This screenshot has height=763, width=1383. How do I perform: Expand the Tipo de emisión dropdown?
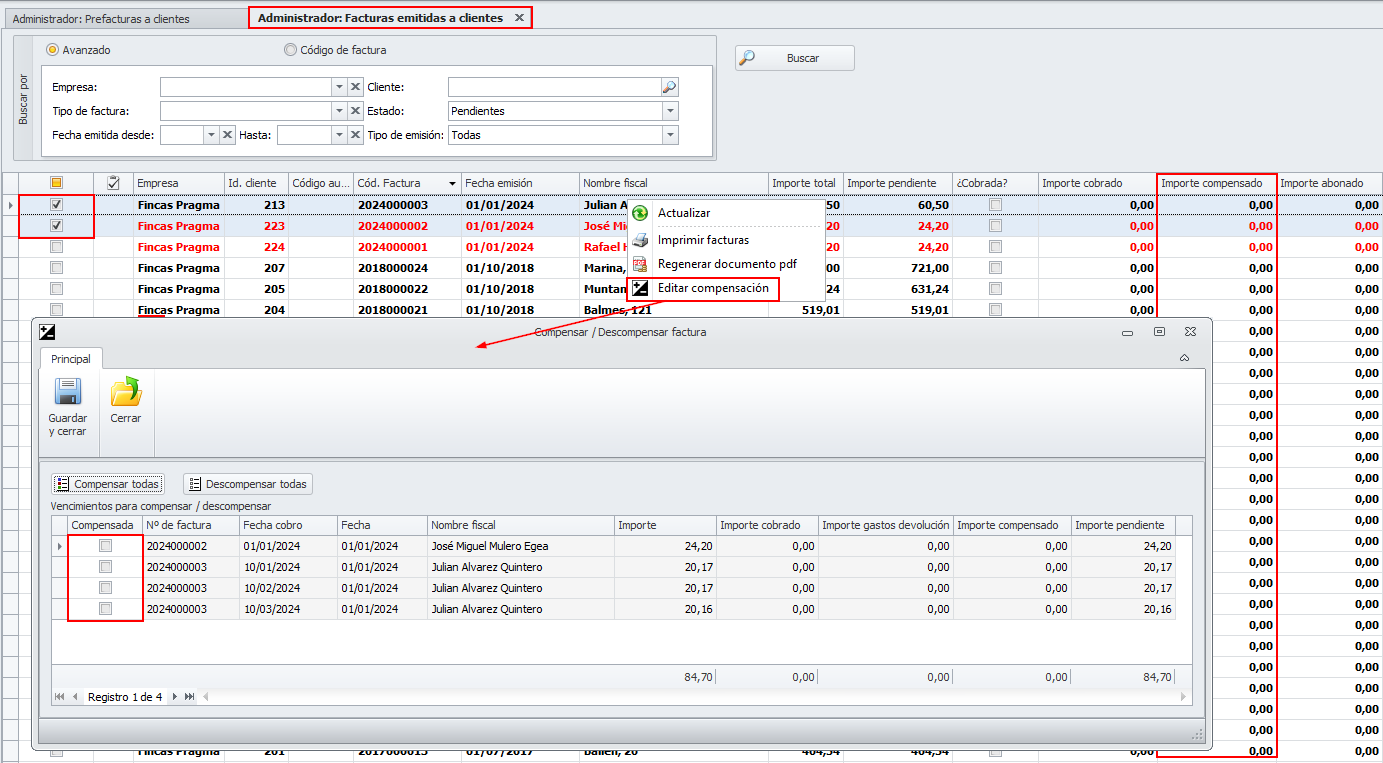pos(669,135)
